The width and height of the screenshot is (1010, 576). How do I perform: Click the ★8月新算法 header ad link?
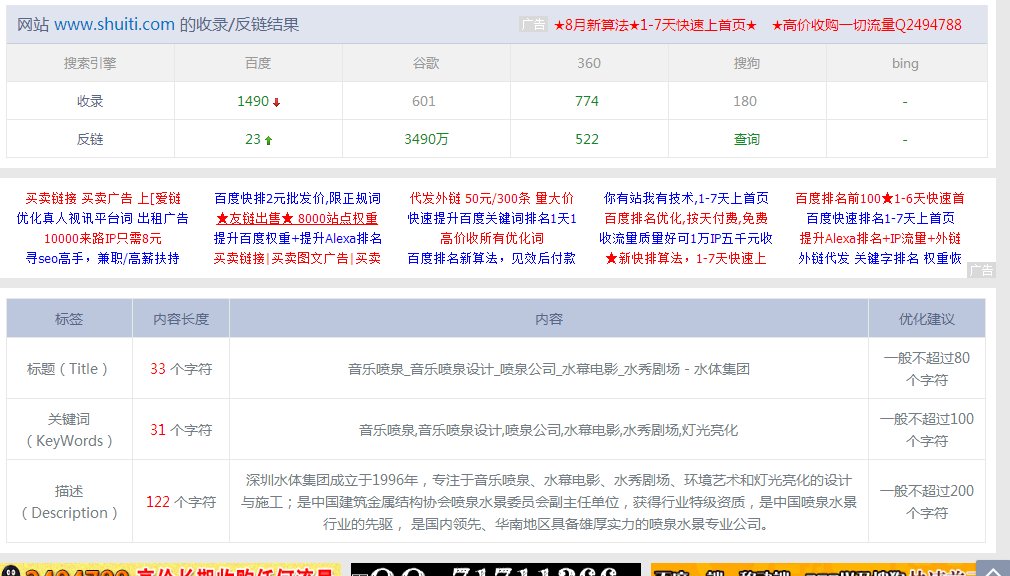655,25
